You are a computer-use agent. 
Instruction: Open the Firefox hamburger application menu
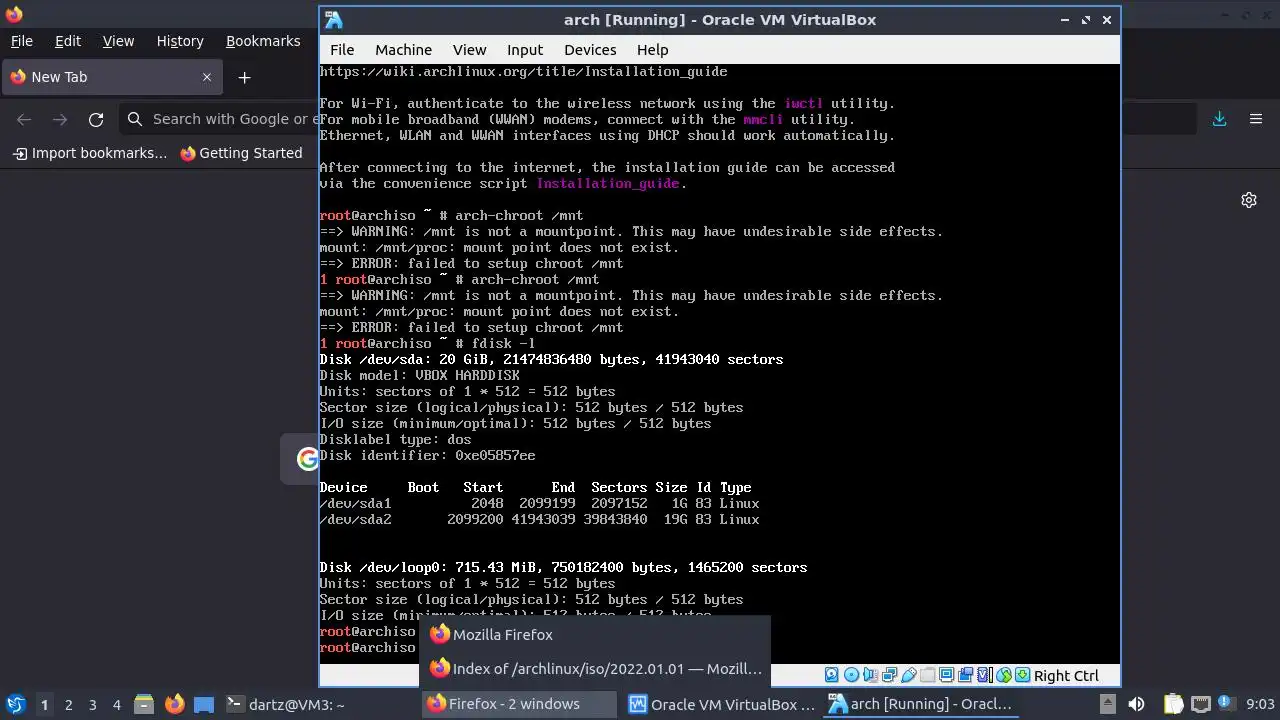click(x=1256, y=119)
